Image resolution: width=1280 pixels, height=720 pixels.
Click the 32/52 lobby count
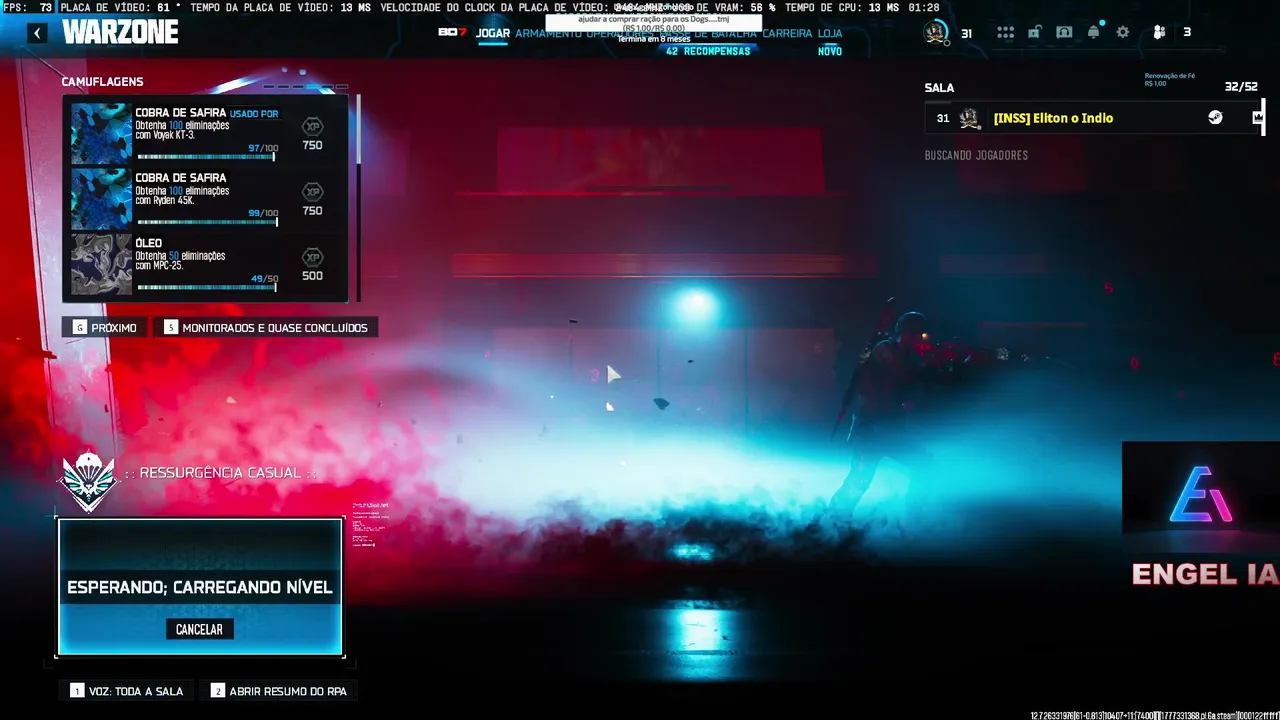pyautogui.click(x=1241, y=87)
